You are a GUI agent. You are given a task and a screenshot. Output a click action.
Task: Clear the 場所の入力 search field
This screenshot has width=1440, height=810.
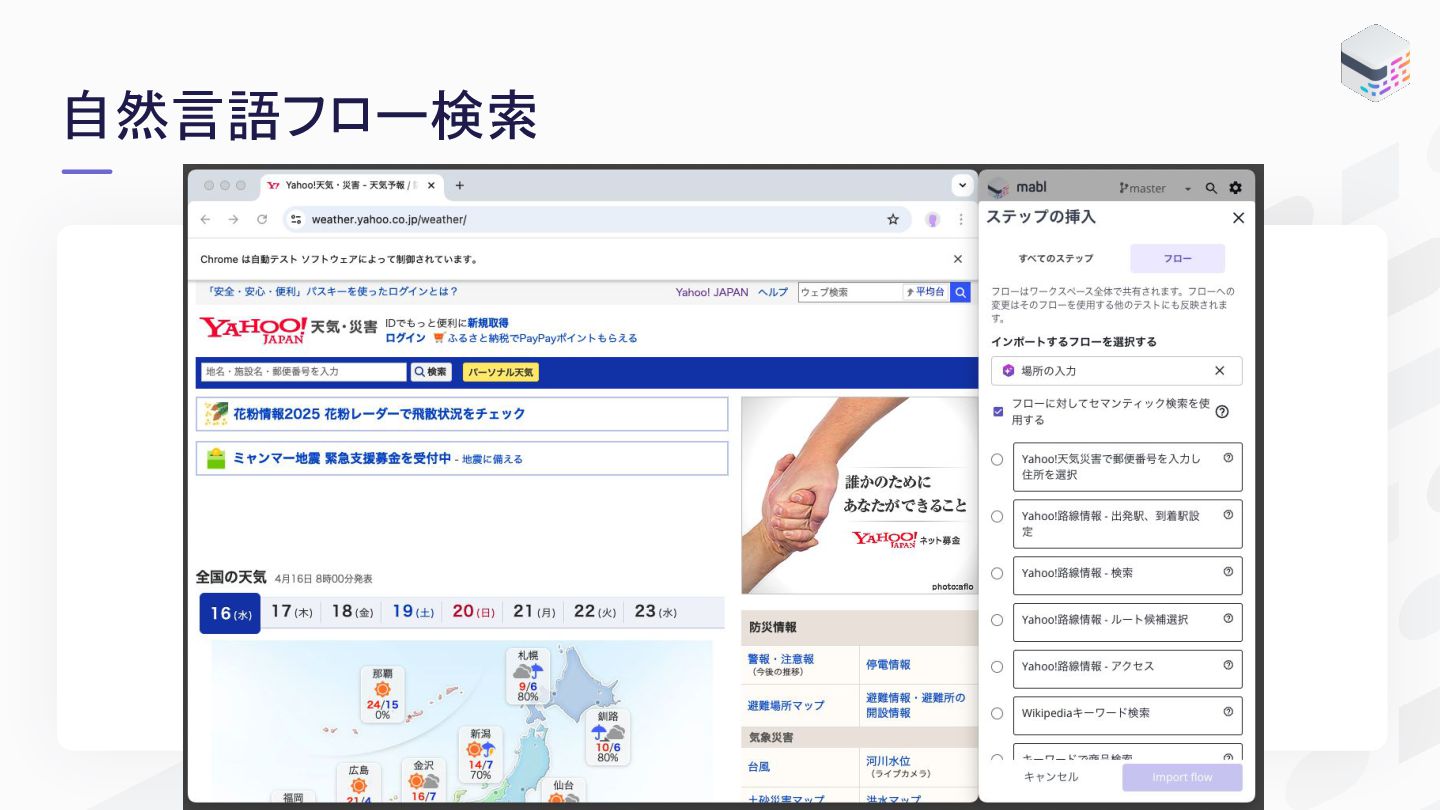1219,371
